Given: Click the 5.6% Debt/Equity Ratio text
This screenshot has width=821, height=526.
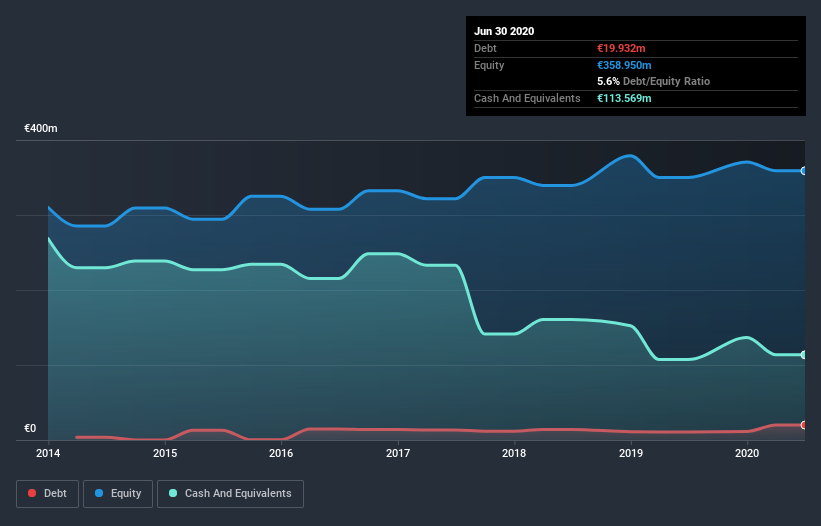Looking at the screenshot, I should tap(653, 81).
